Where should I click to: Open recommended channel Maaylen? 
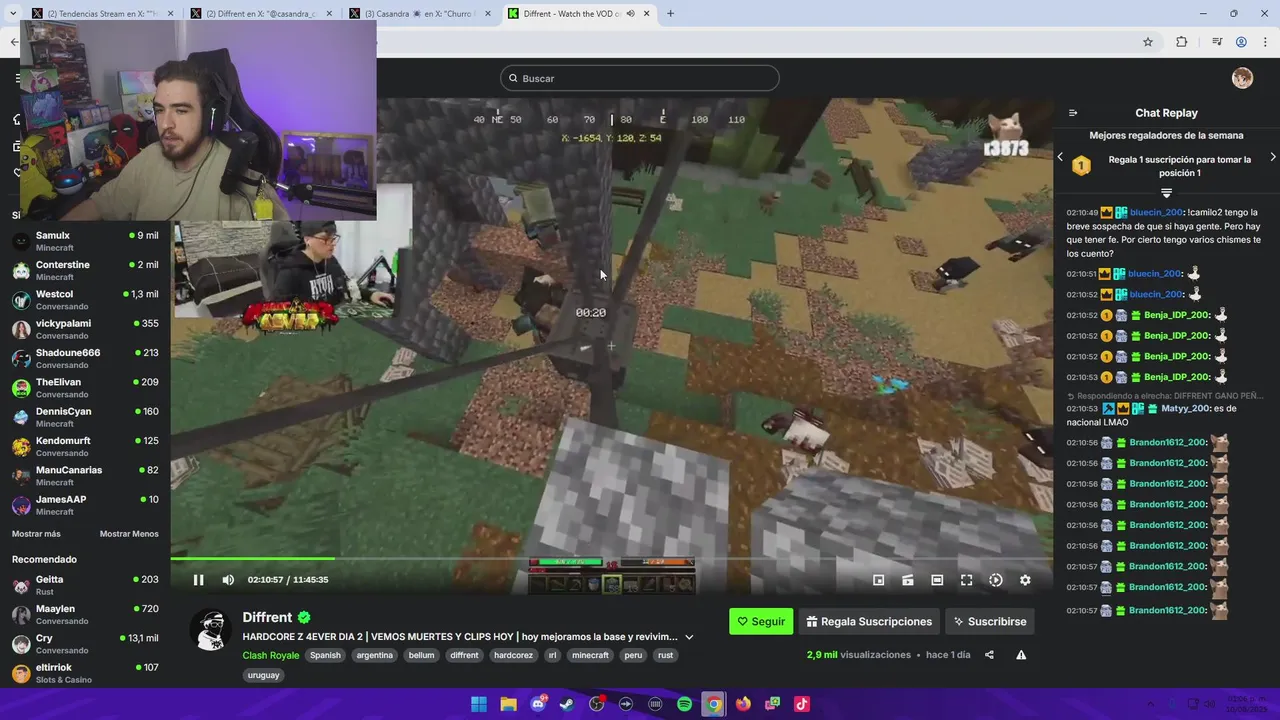pyautogui.click(x=85, y=614)
